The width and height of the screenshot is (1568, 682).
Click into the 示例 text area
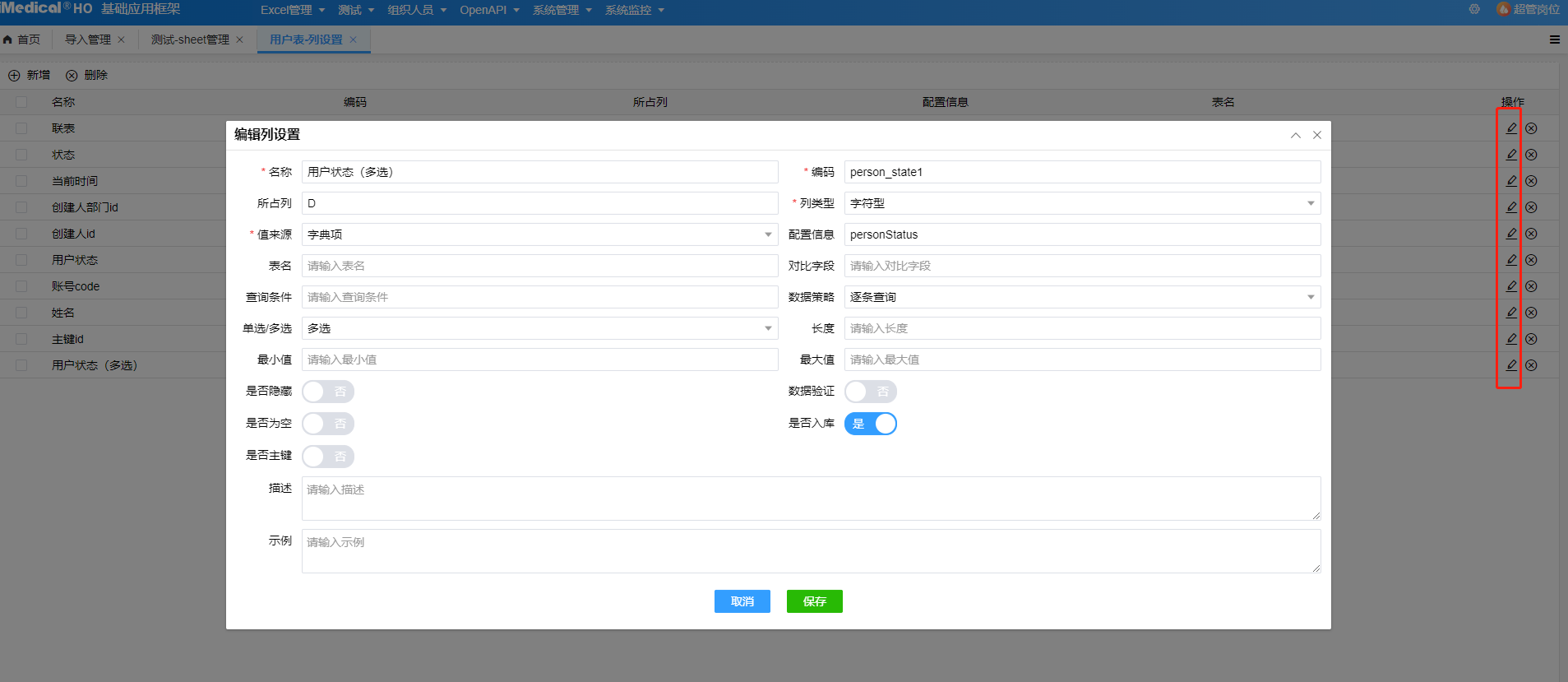[812, 551]
